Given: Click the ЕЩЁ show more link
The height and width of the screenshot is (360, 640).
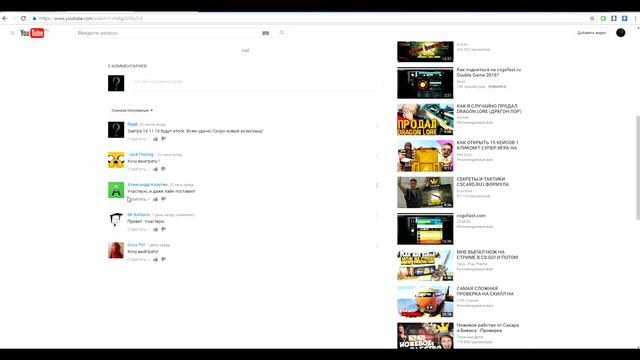Looking at the screenshot, I should [x=245, y=51].
